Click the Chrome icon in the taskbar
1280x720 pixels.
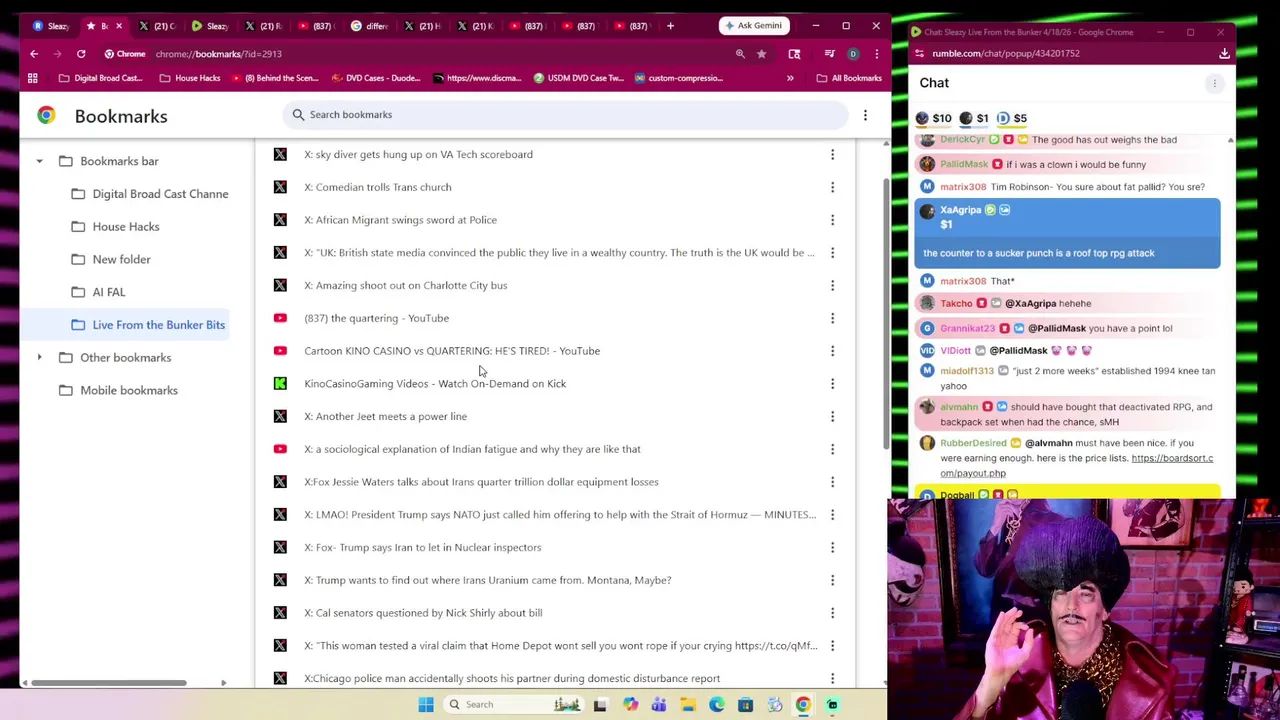803,704
